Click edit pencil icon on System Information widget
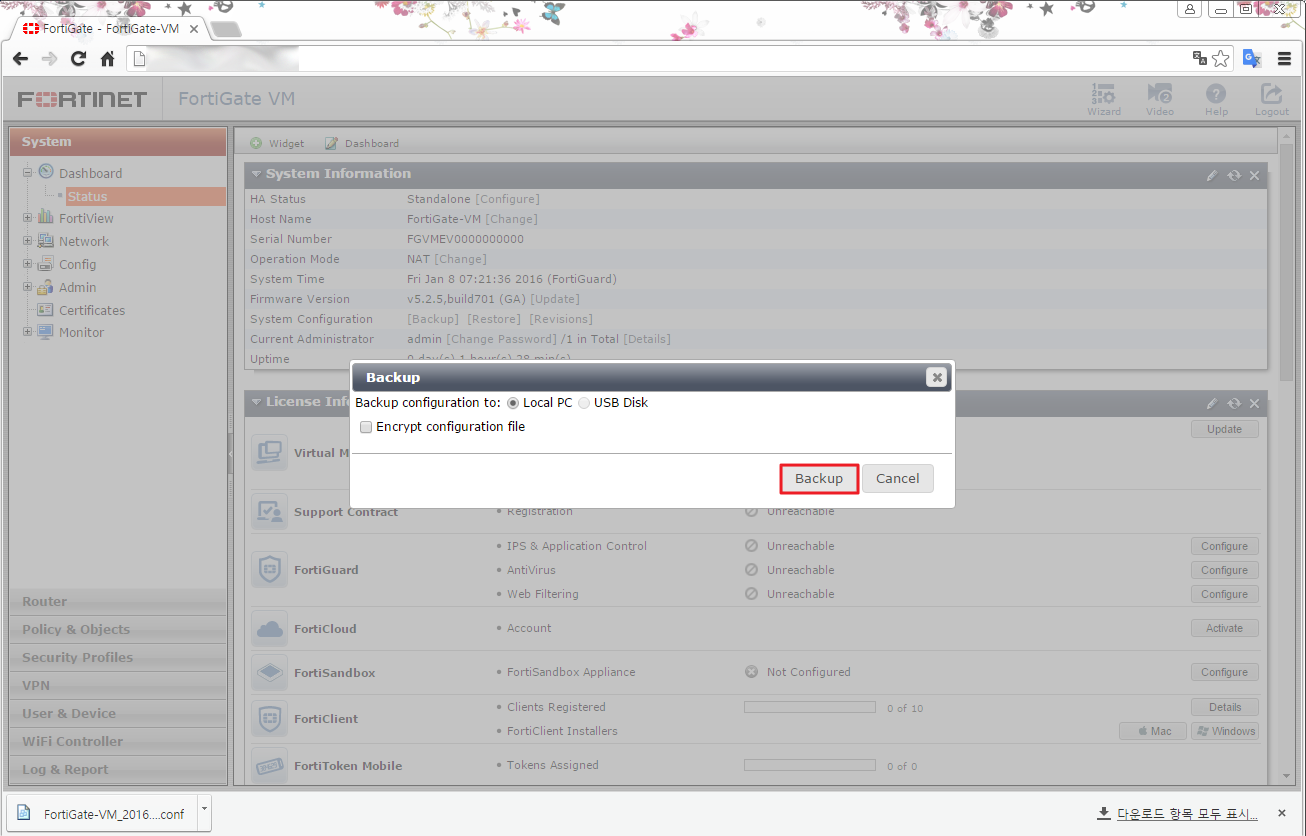The width and height of the screenshot is (1306, 836). point(1213,175)
